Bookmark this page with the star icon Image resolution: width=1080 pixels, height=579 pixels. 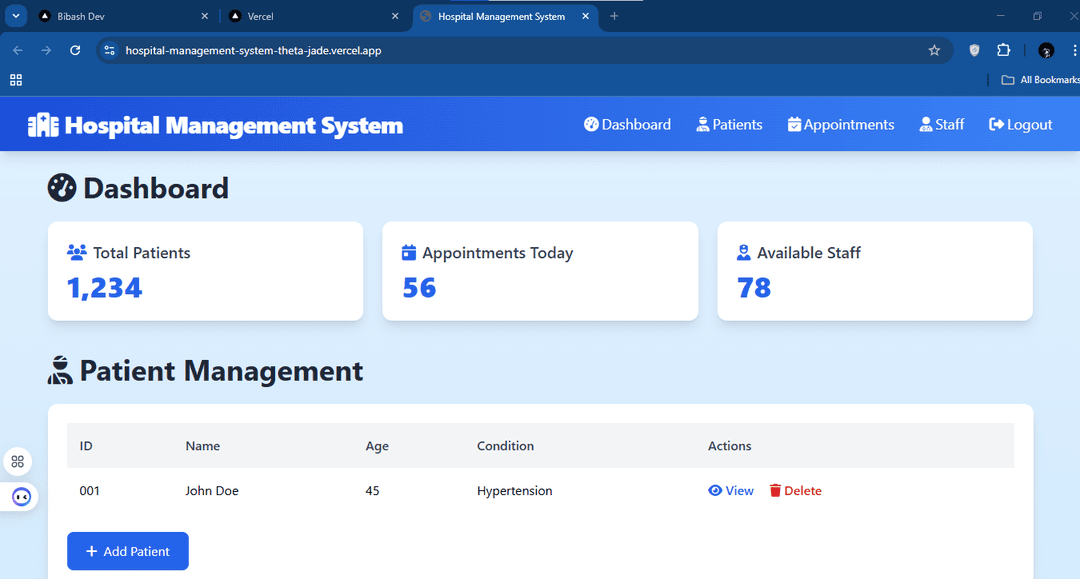click(934, 50)
